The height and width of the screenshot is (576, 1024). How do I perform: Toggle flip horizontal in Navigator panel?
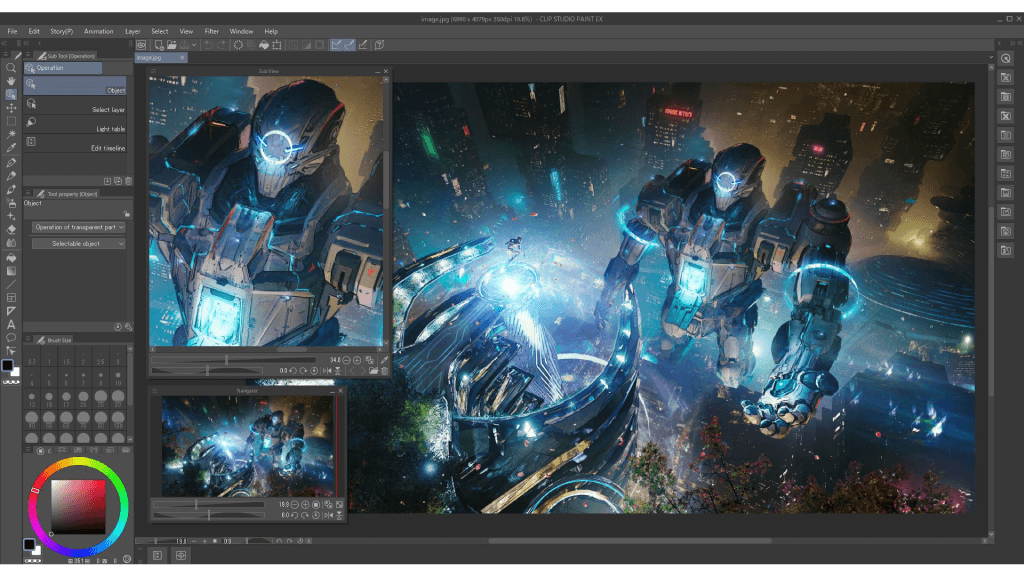click(328, 516)
